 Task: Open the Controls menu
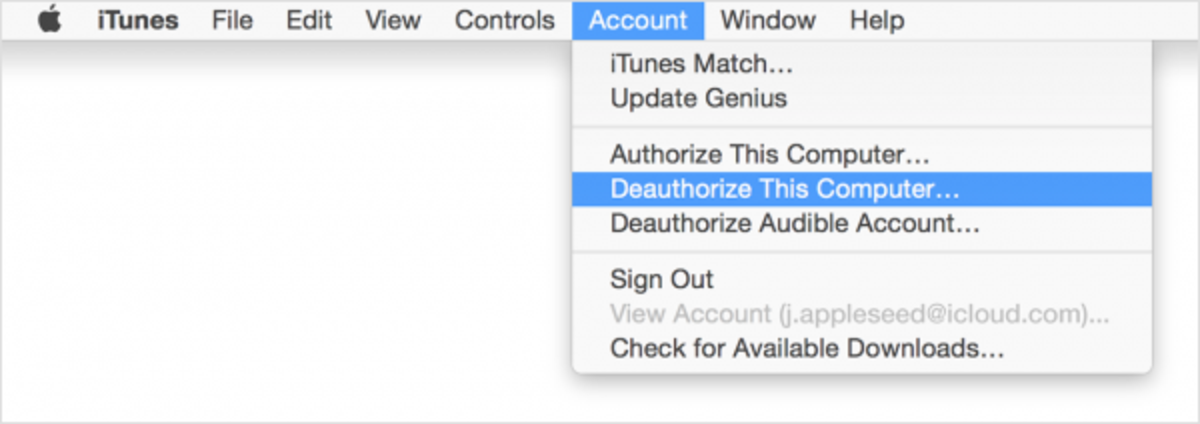(x=505, y=20)
